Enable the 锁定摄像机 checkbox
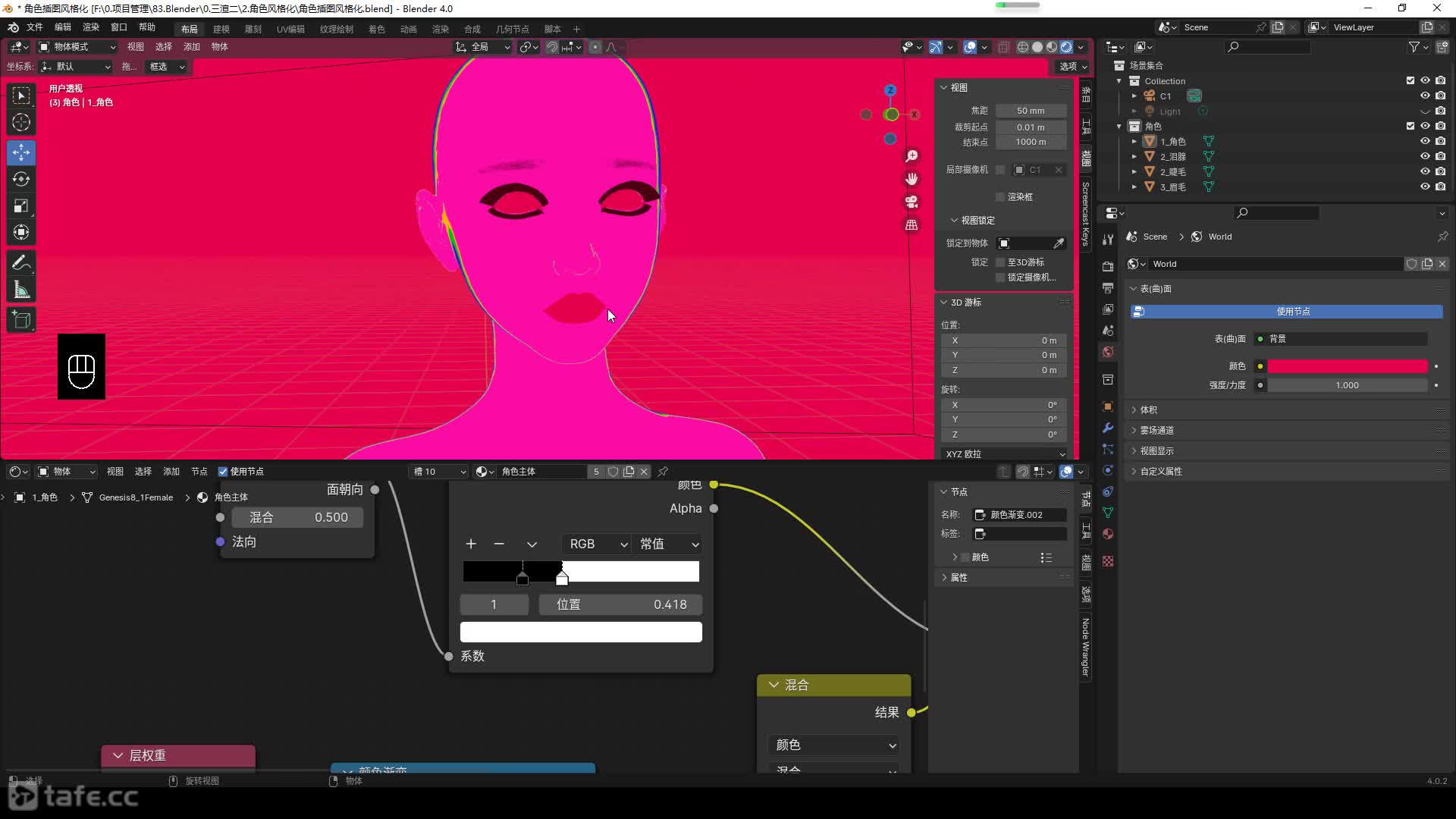 [1000, 278]
